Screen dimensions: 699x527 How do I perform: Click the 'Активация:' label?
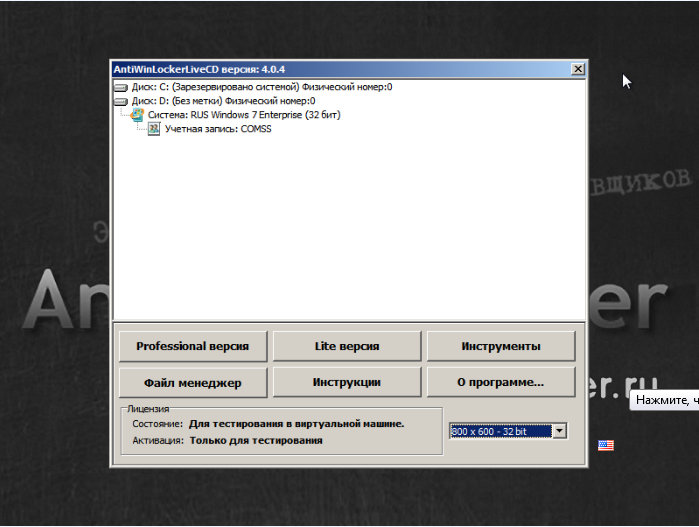pyautogui.click(x=158, y=441)
